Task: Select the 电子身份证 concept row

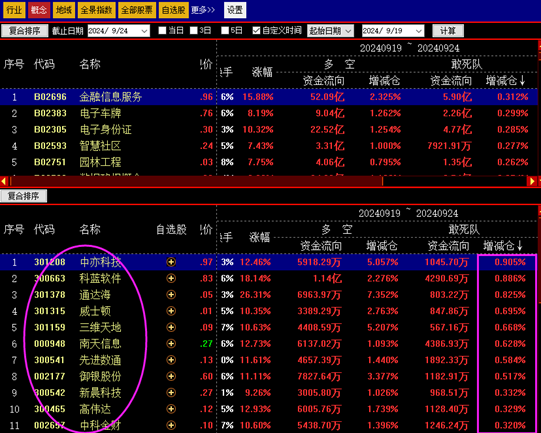Action: [269, 129]
